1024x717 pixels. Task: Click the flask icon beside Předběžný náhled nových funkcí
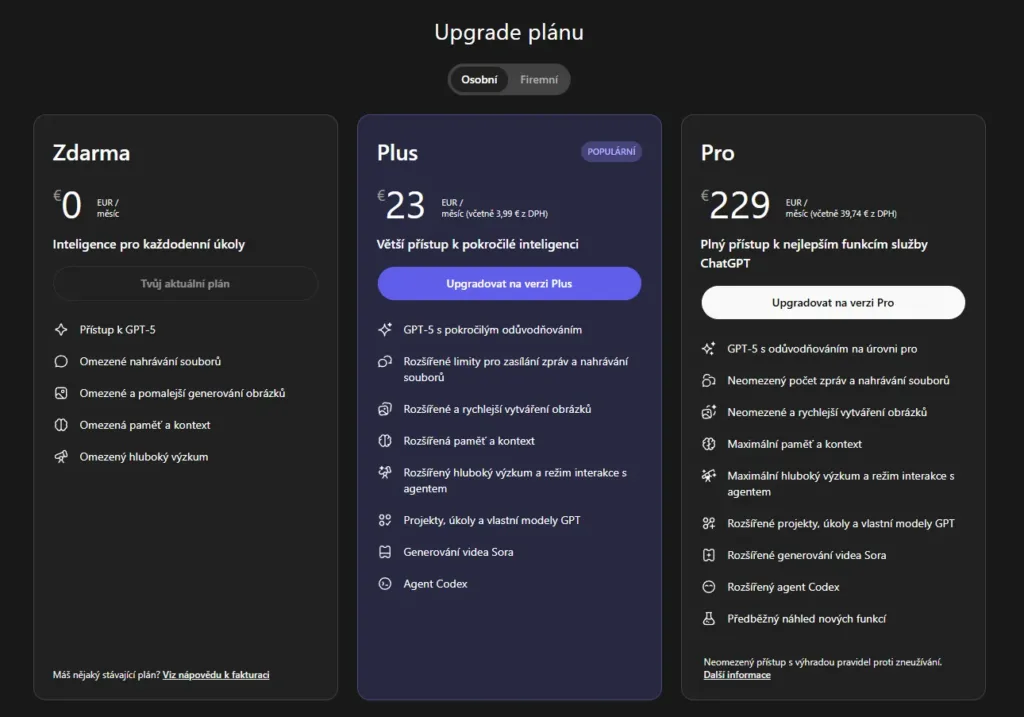click(x=709, y=618)
